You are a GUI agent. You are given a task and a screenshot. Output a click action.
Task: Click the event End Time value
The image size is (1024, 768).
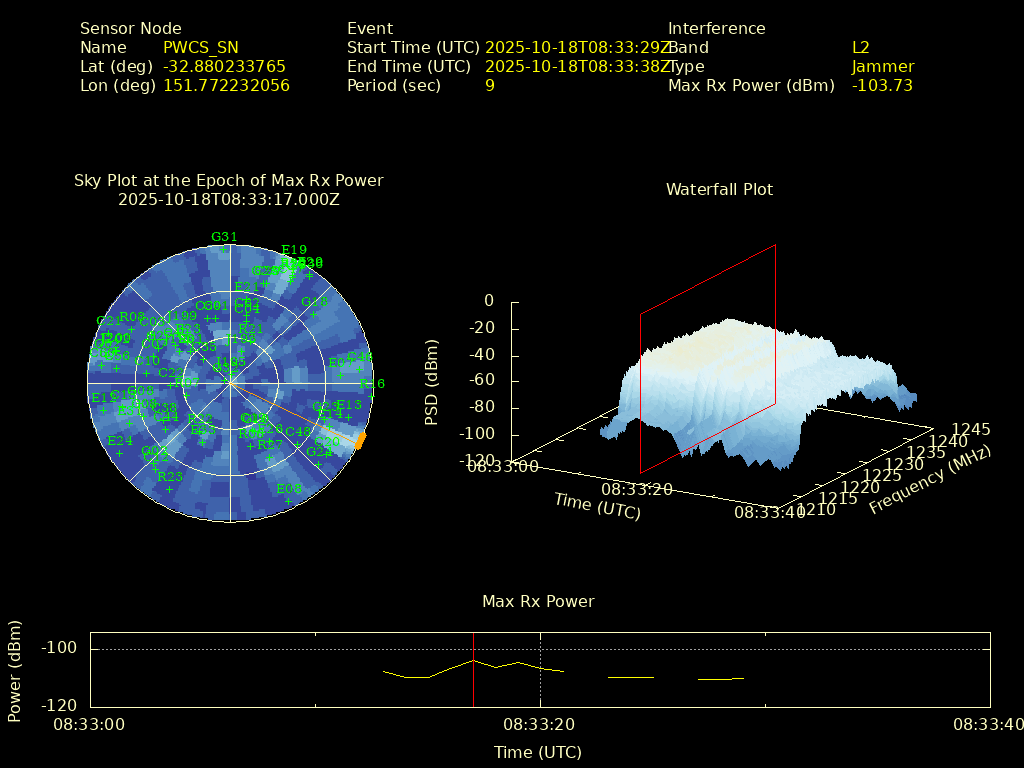click(x=576, y=66)
